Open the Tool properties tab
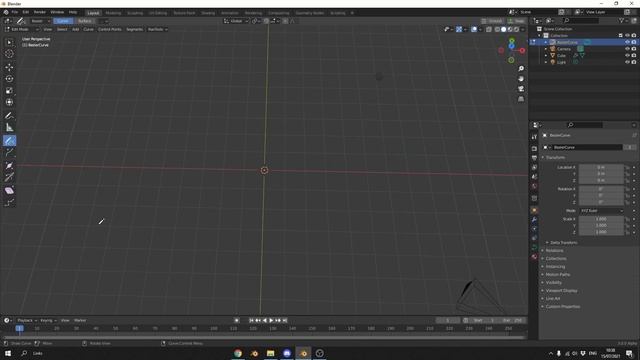Viewport: 640px width, 360px height. coord(534,137)
